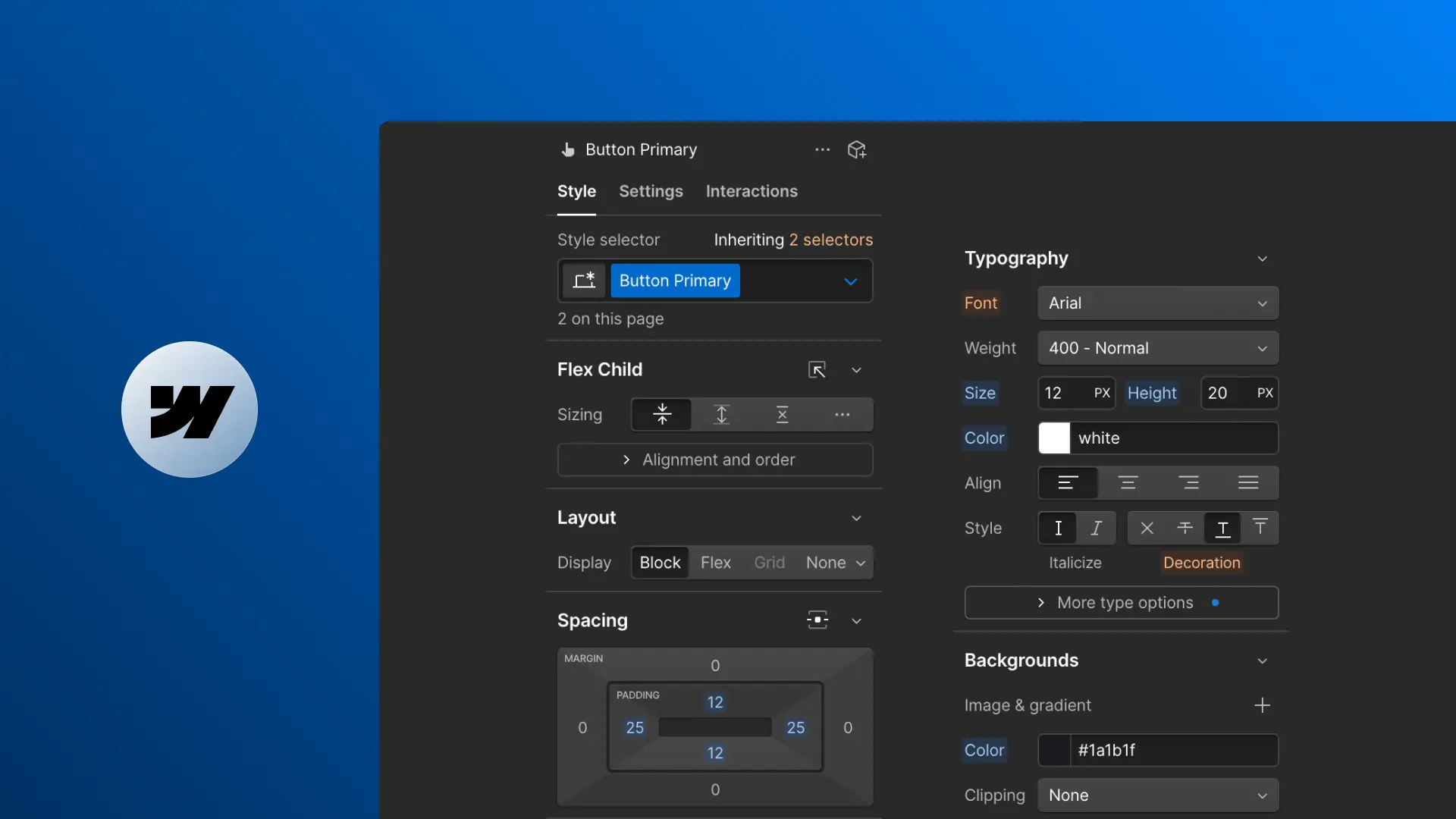Expand Alignment and order options
Viewport: 1456px width, 819px height.
715,460
